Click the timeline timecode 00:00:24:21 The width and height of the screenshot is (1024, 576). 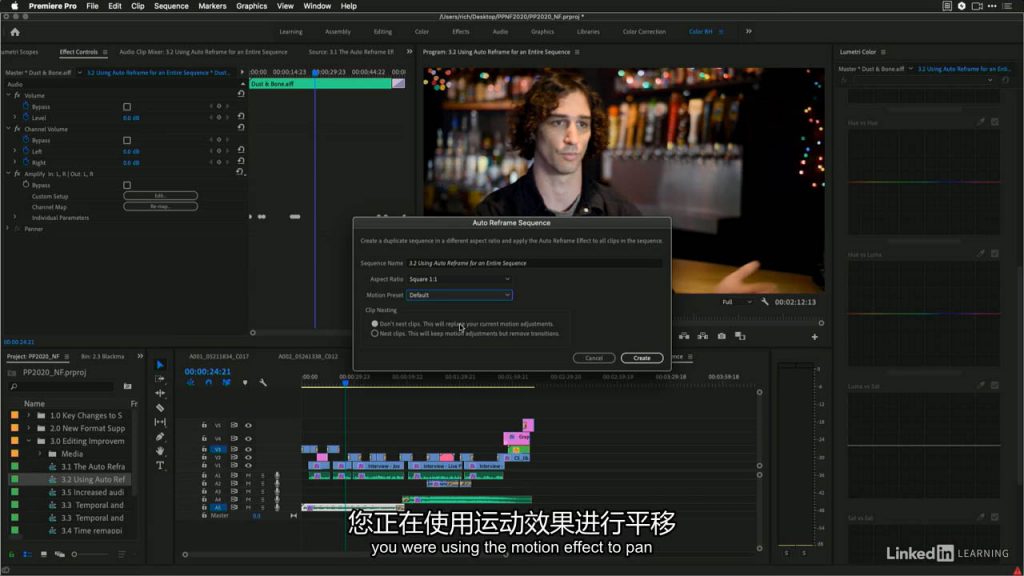pyautogui.click(x=208, y=371)
